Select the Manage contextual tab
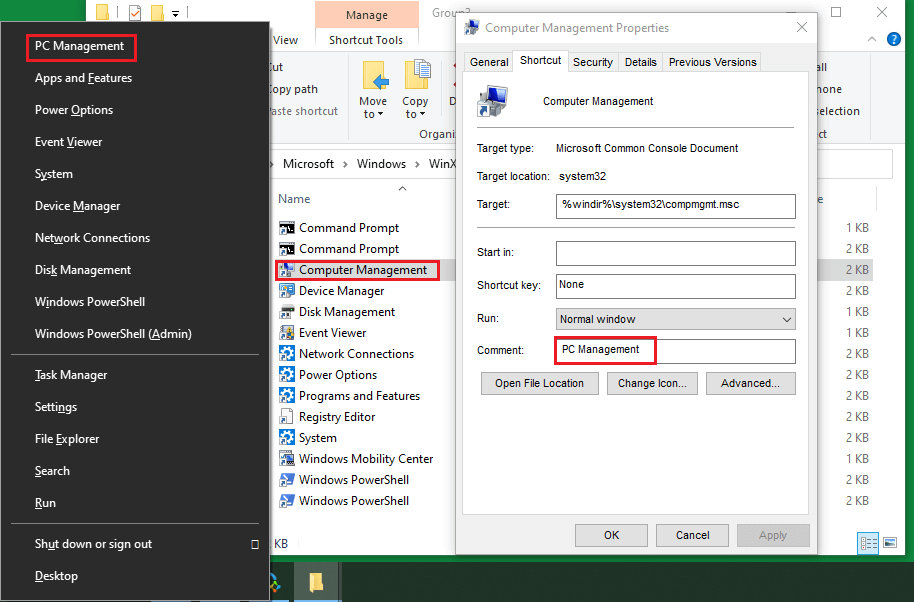 coord(367,15)
